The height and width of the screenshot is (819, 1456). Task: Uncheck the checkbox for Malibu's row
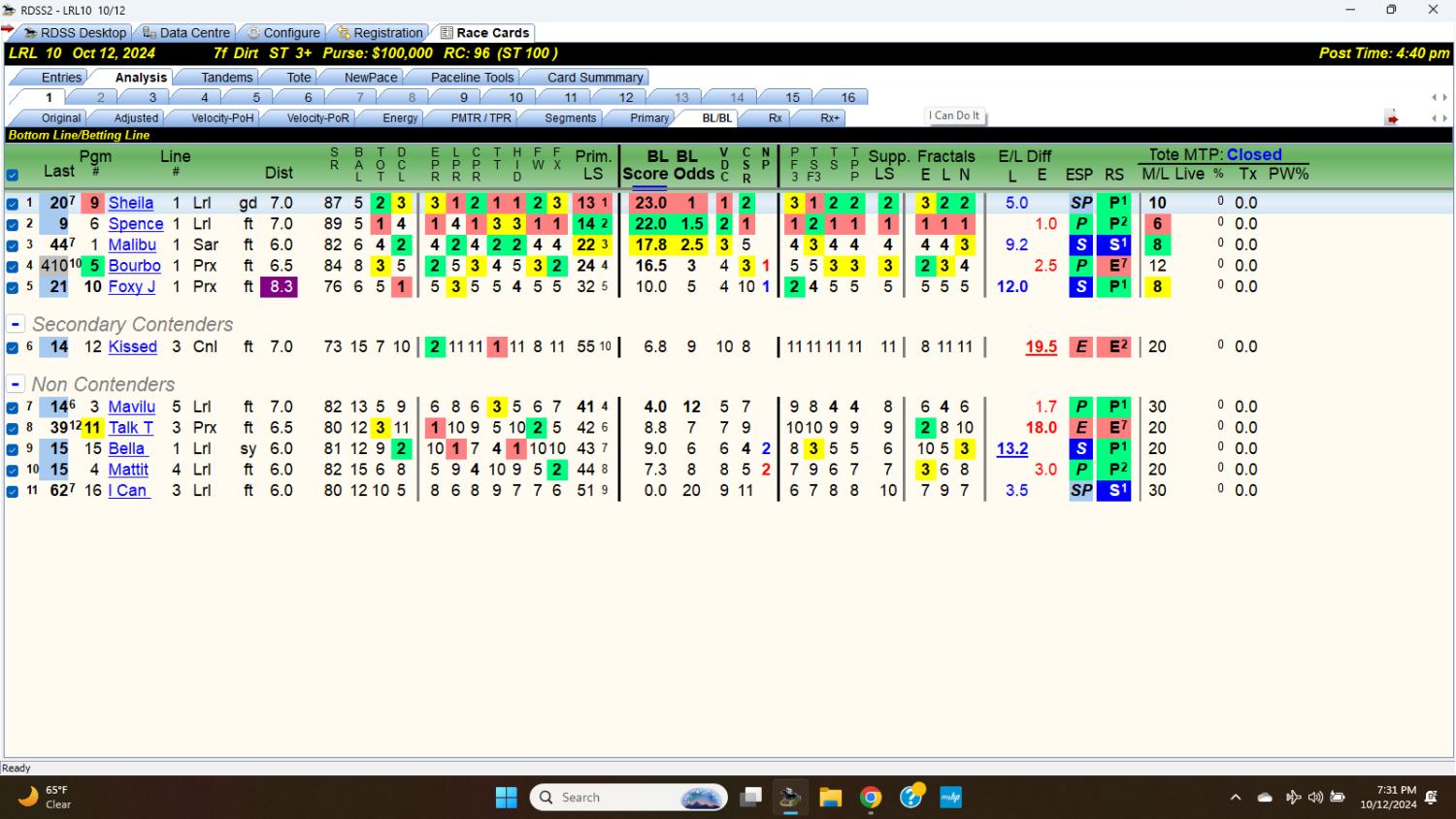click(x=13, y=246)
